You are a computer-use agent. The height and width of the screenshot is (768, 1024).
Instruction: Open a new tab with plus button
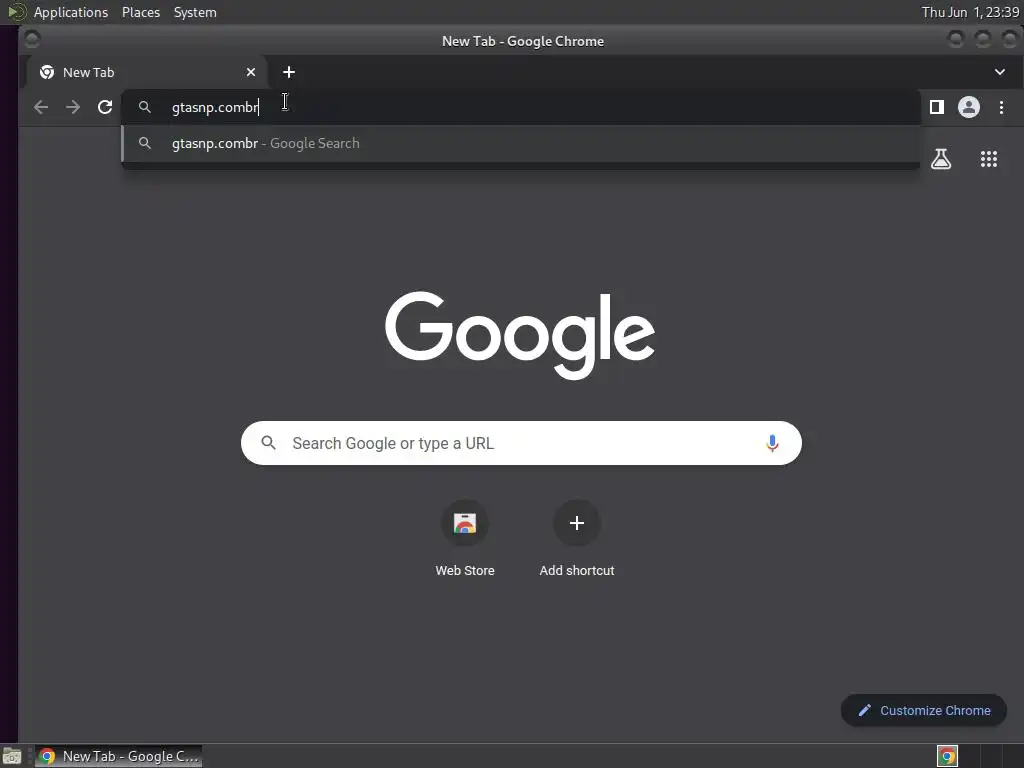(289, 72)
